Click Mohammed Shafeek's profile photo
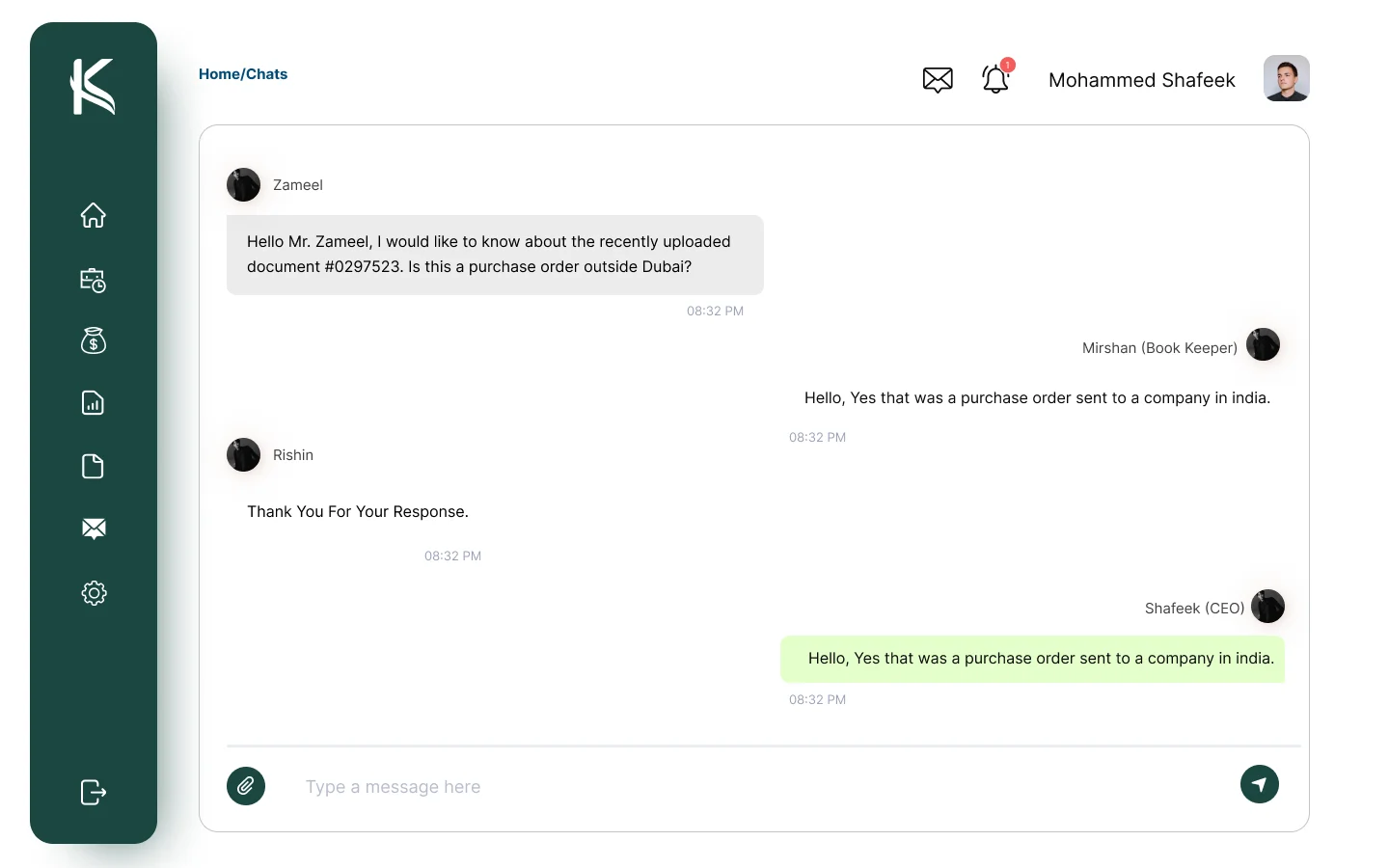Image resolution: width=1389 pixels, height=868 pixels. click(1287, 78)
